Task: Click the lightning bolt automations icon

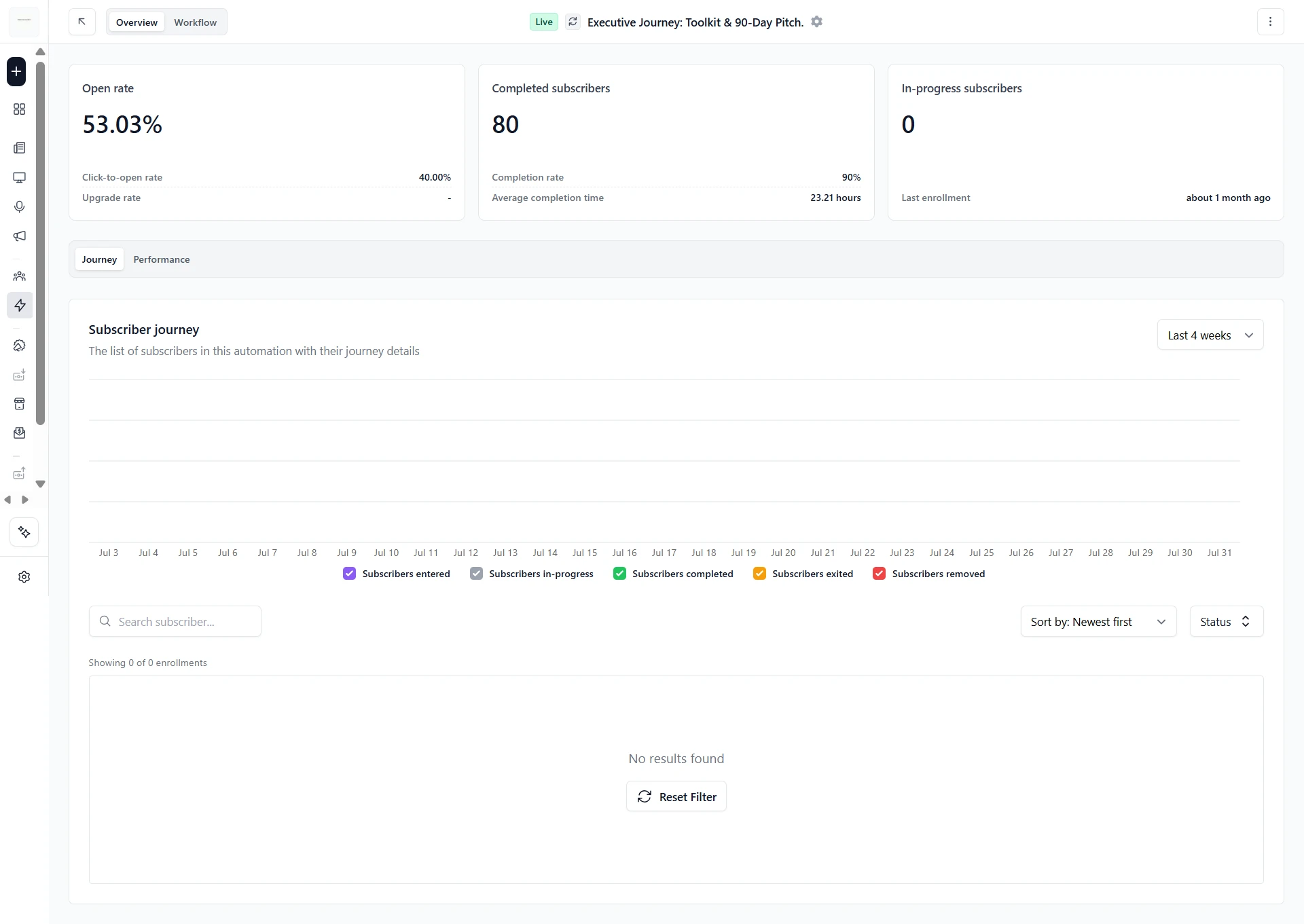Action: click(20, 306)
